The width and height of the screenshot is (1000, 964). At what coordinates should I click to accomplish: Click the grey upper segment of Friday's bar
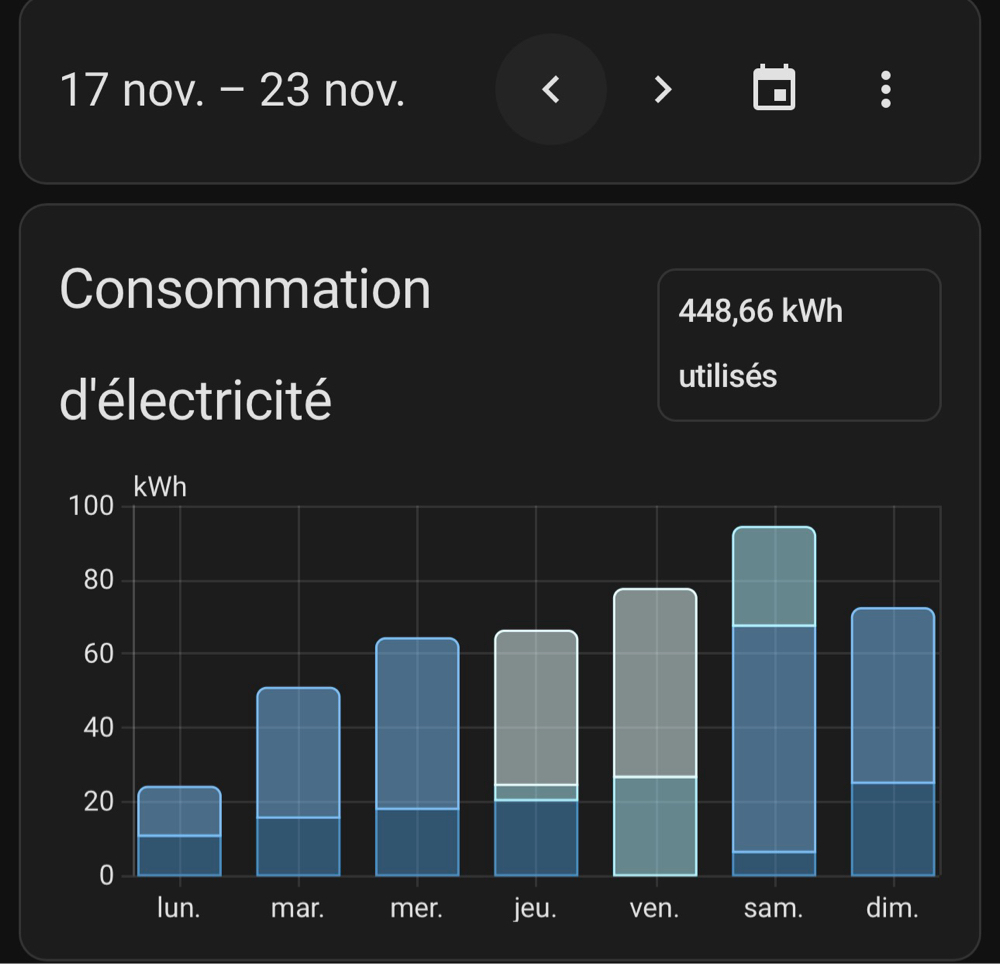click(655, 682)
